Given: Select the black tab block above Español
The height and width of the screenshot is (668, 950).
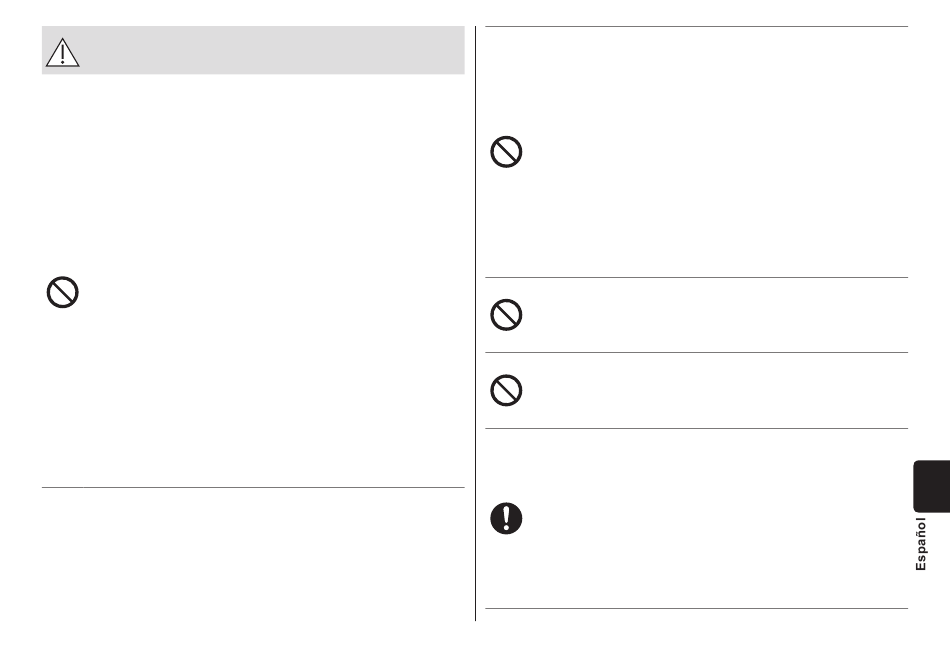Looking at the screenshot, I should click(931, 486).
